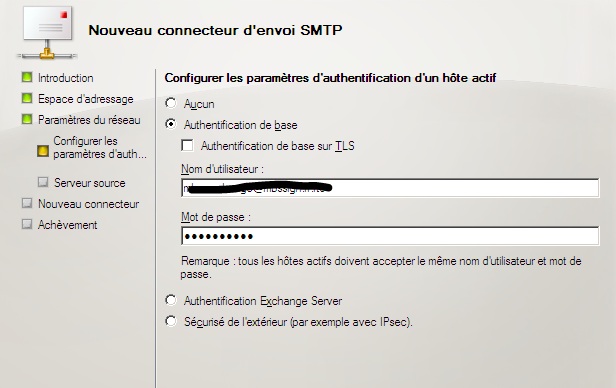Viewport: 616px width, 388px height.
Task: Enable Authentification de base sur TLS checkbox
Action: click(x=187, y=145)
